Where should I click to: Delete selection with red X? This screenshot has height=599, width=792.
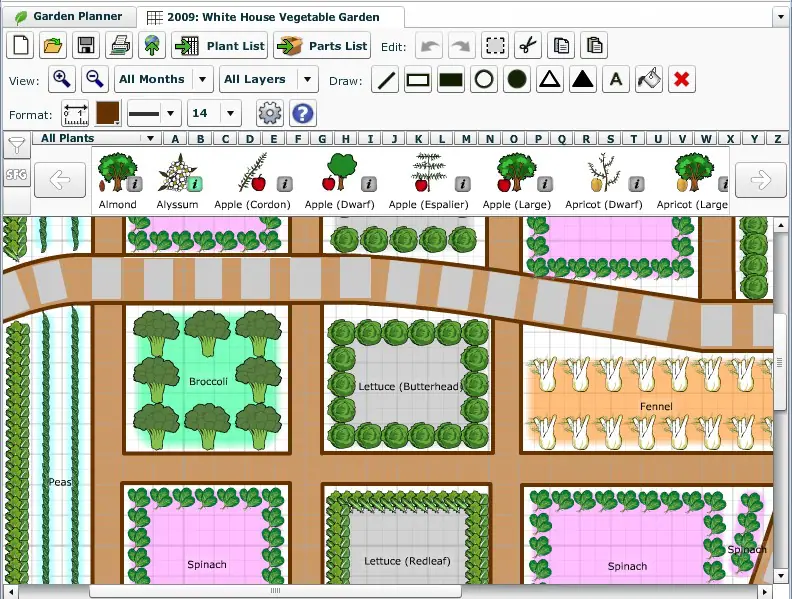682,79
